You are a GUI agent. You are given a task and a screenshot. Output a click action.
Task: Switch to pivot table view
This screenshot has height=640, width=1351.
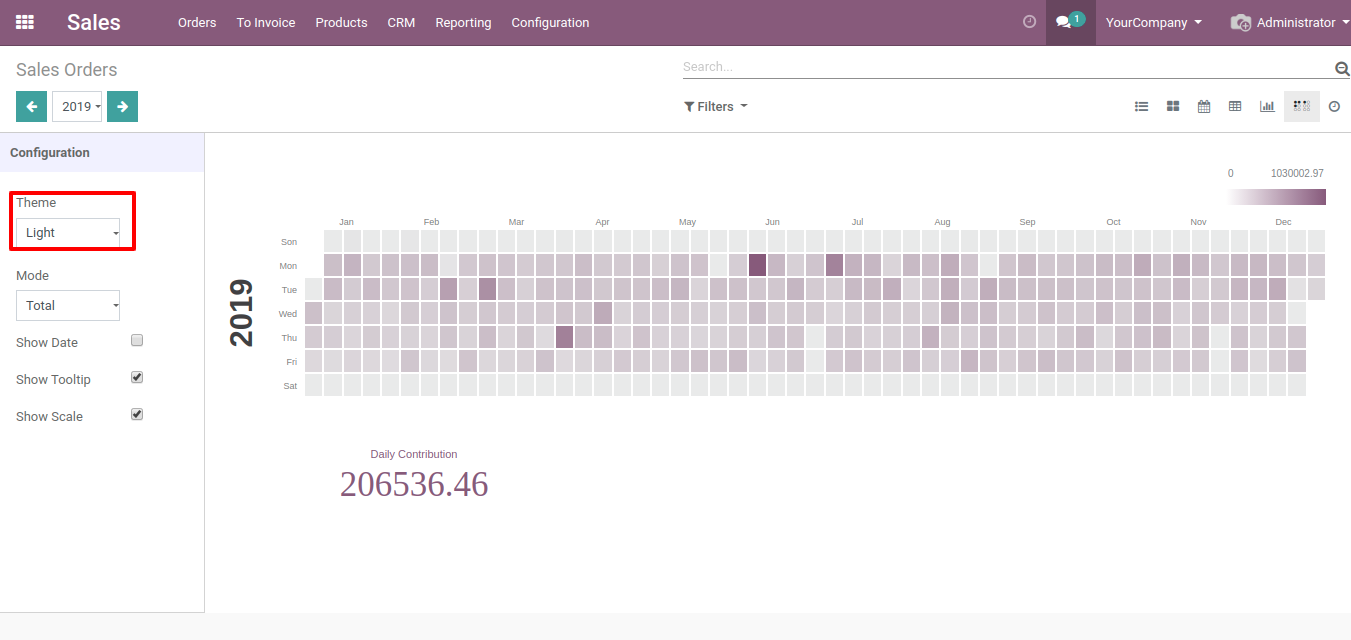point(1235,106)
